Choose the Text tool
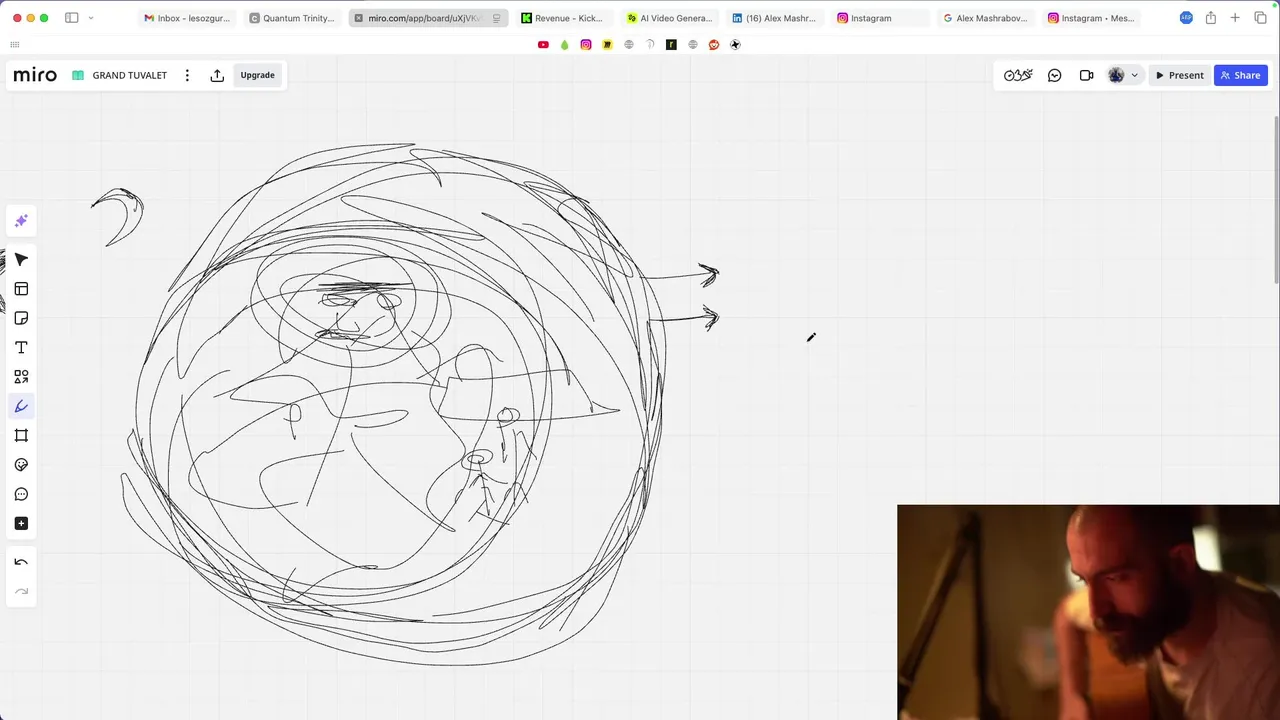Viewport: 1280px width, 720px height. (21, 348)
